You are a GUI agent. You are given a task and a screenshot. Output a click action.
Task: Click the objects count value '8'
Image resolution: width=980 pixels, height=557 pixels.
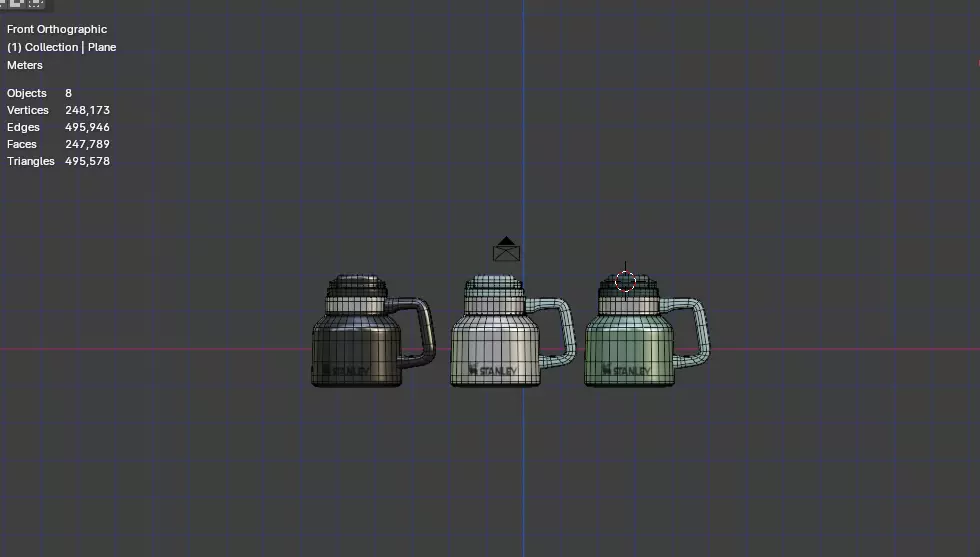tap(69, 93)
